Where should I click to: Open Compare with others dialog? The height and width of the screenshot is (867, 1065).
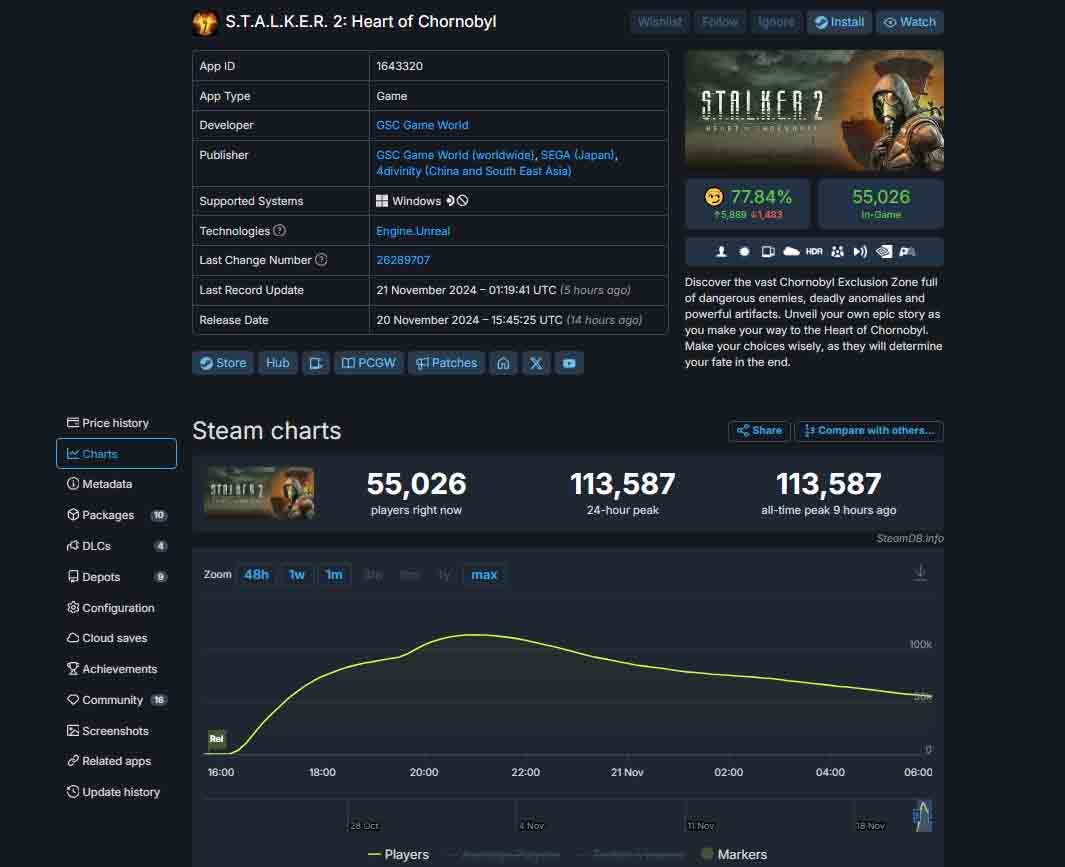869,430
